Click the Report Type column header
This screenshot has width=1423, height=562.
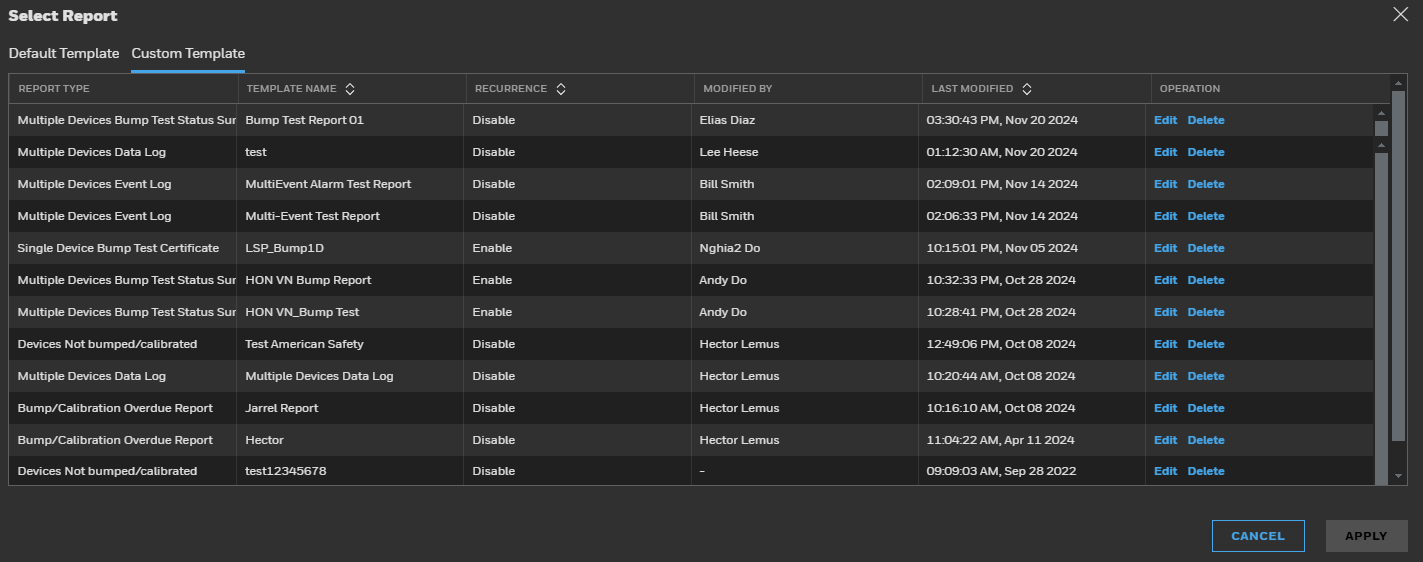pos(54,89)
